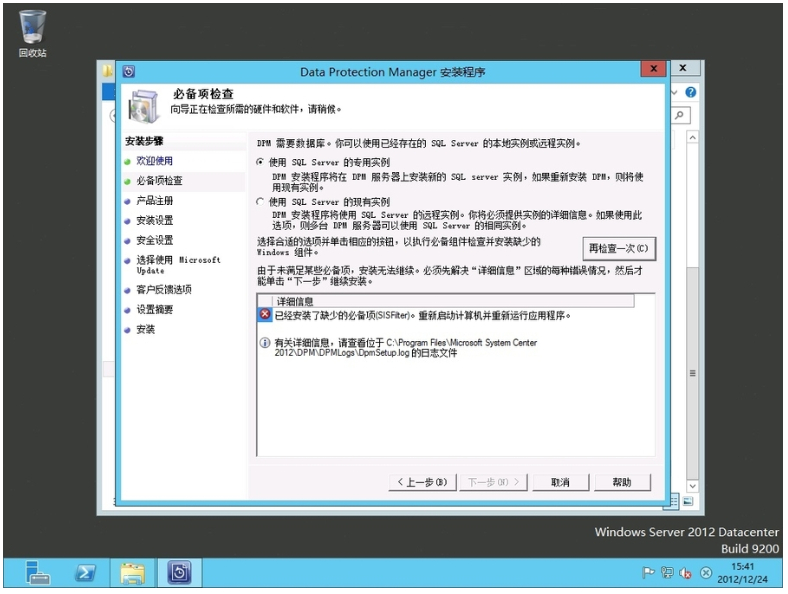This screenshot has height=594, width=788.
Task: Open Server Manager from the taskbar
Action: pos(38,573)
